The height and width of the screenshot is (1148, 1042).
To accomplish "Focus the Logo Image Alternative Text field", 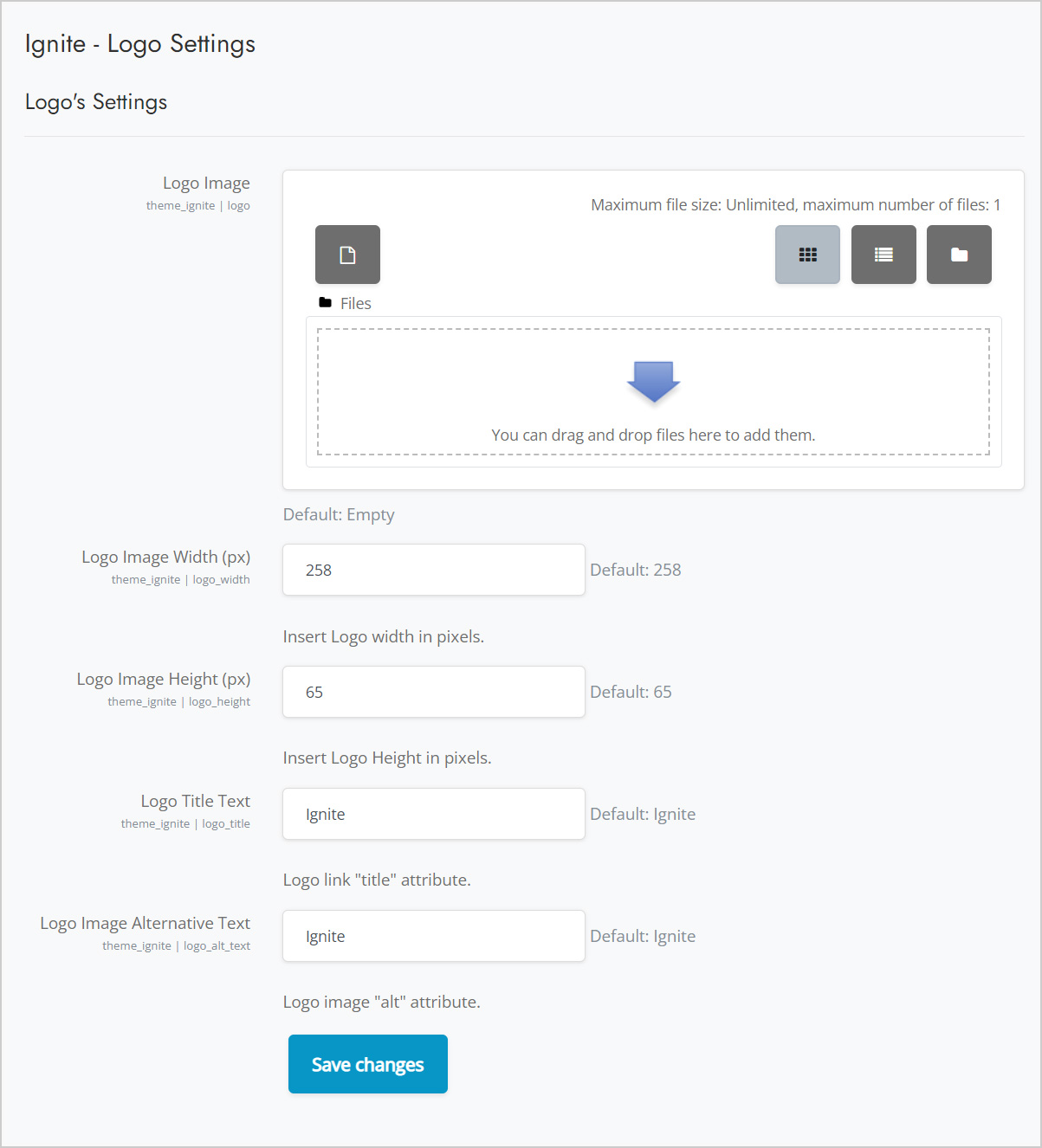I will pos(434,936).
